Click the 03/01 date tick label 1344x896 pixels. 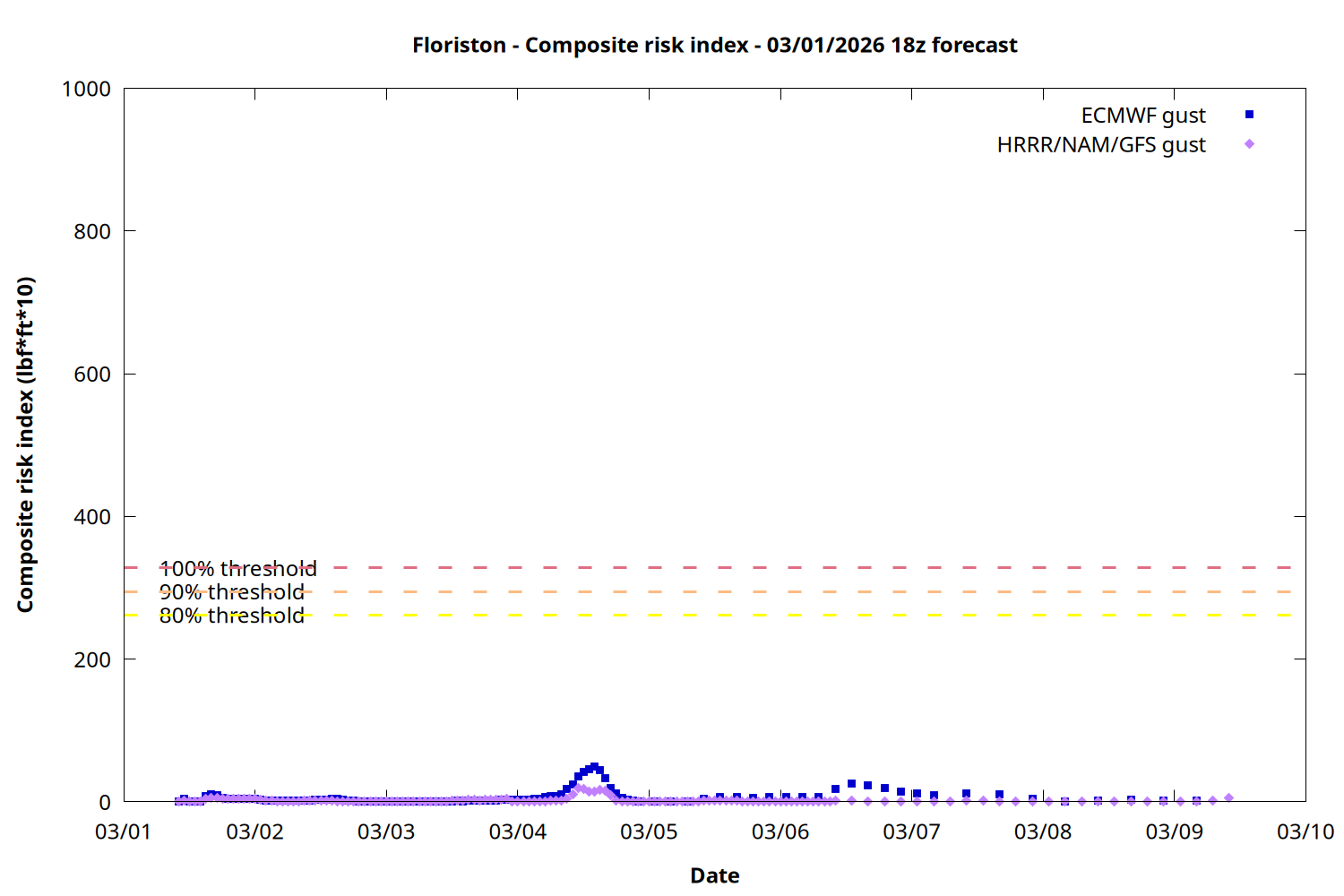pyautogui.click(x=124, y=831)
